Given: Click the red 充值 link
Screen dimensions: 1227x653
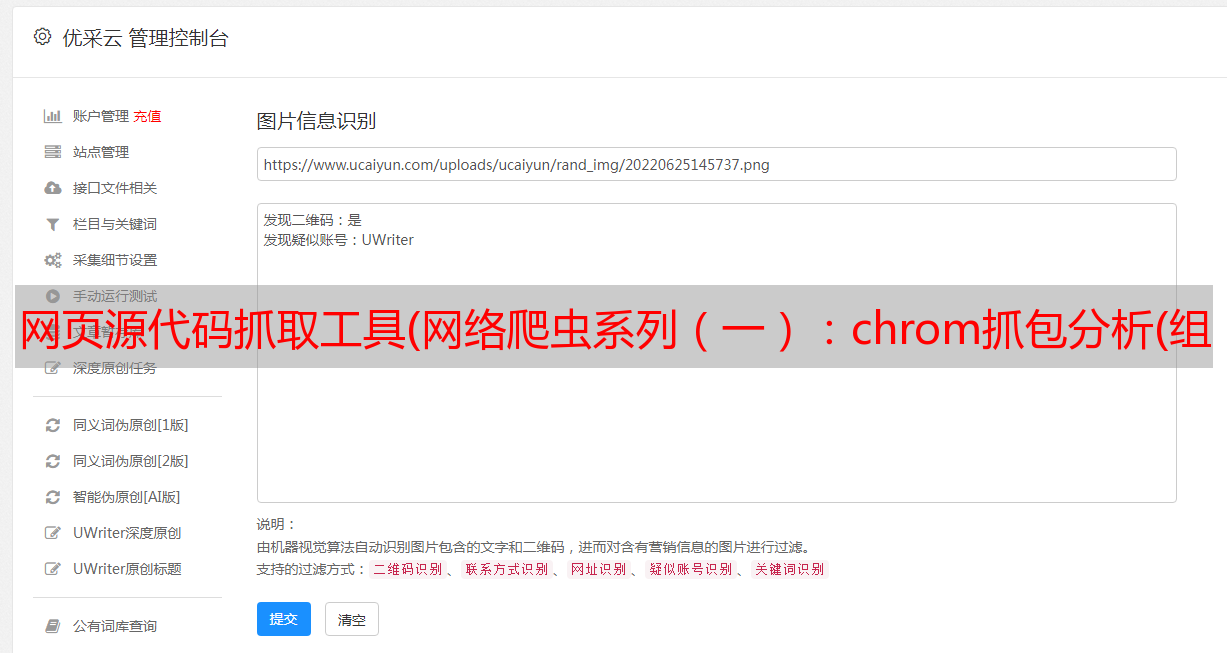Looking at the screenshot, I should (x=147, y=116).
